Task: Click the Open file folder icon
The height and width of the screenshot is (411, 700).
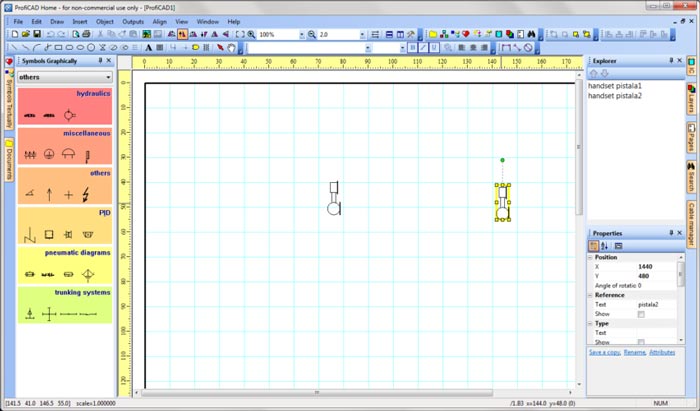Action: click(x=26, y=34)
